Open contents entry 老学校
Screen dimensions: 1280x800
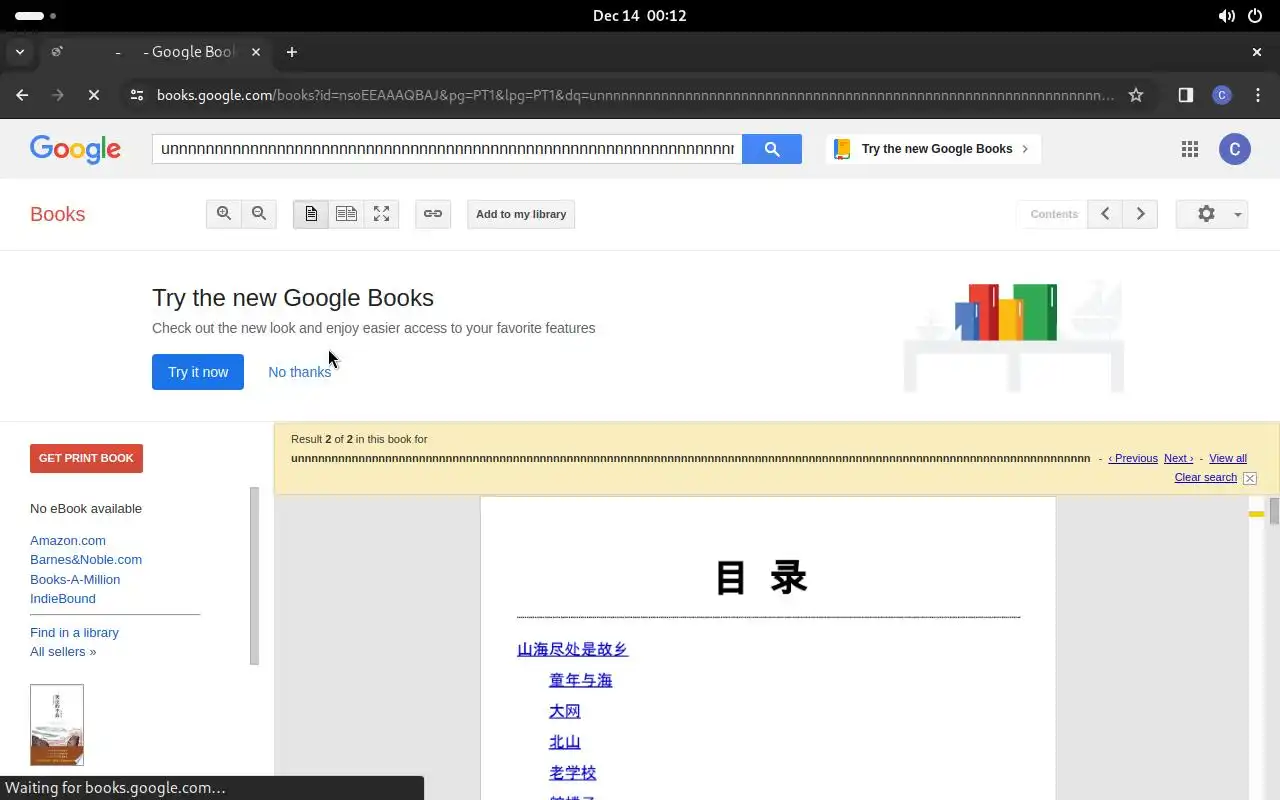pos(573,773)
